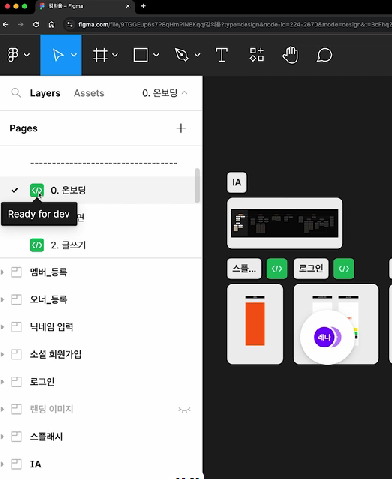Expand the 스플래시 layer
Image resolution: width=392 pixels, height=479 pixels.
tap(3, 436)
